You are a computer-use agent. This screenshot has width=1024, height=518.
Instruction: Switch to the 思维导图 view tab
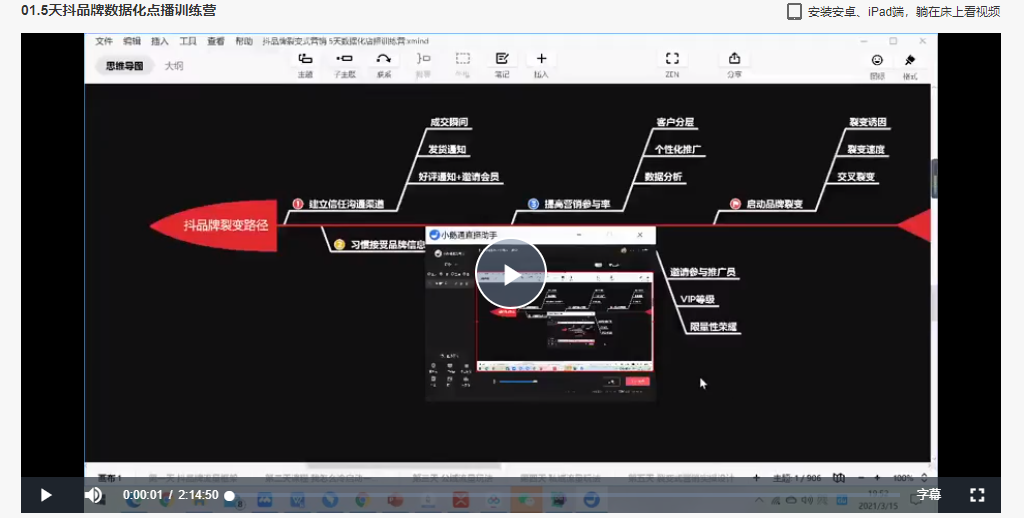click(125, 66)
